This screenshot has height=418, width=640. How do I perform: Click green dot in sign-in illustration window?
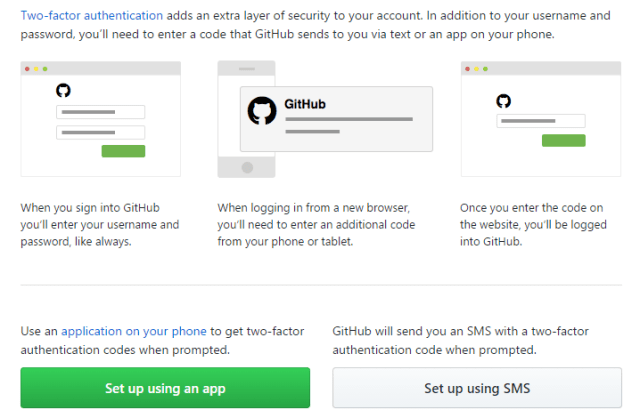44,69
